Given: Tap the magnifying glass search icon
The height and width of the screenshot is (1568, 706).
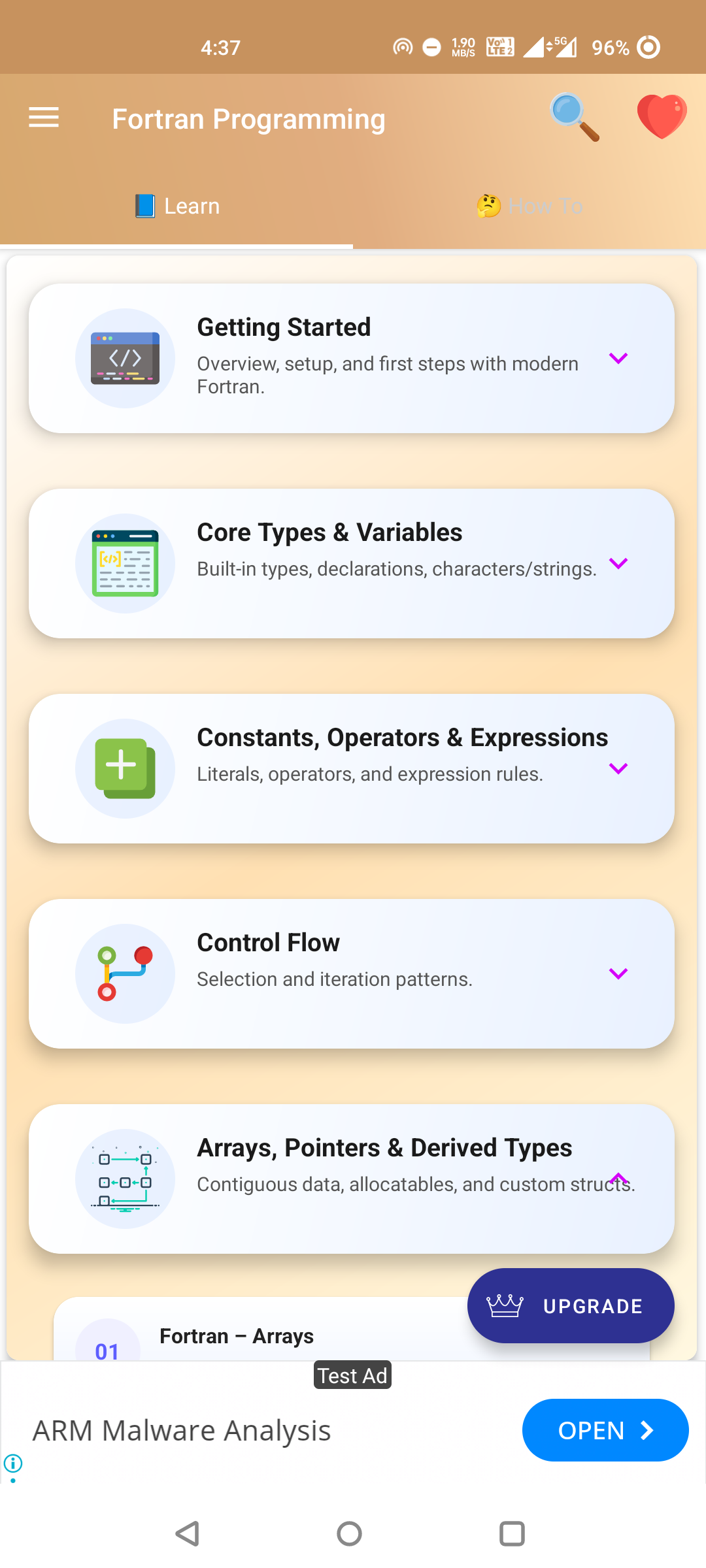Looking at the screenshot, I should pyautogui.click(x=574, y=117).
